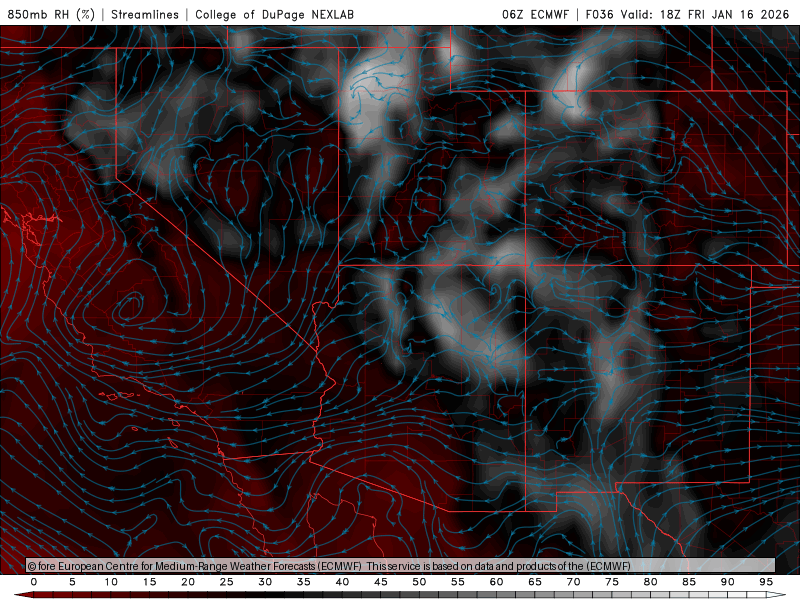Click the 95 value on the RH scale
This screenshot has height=600, width=800.
point(766,582)
